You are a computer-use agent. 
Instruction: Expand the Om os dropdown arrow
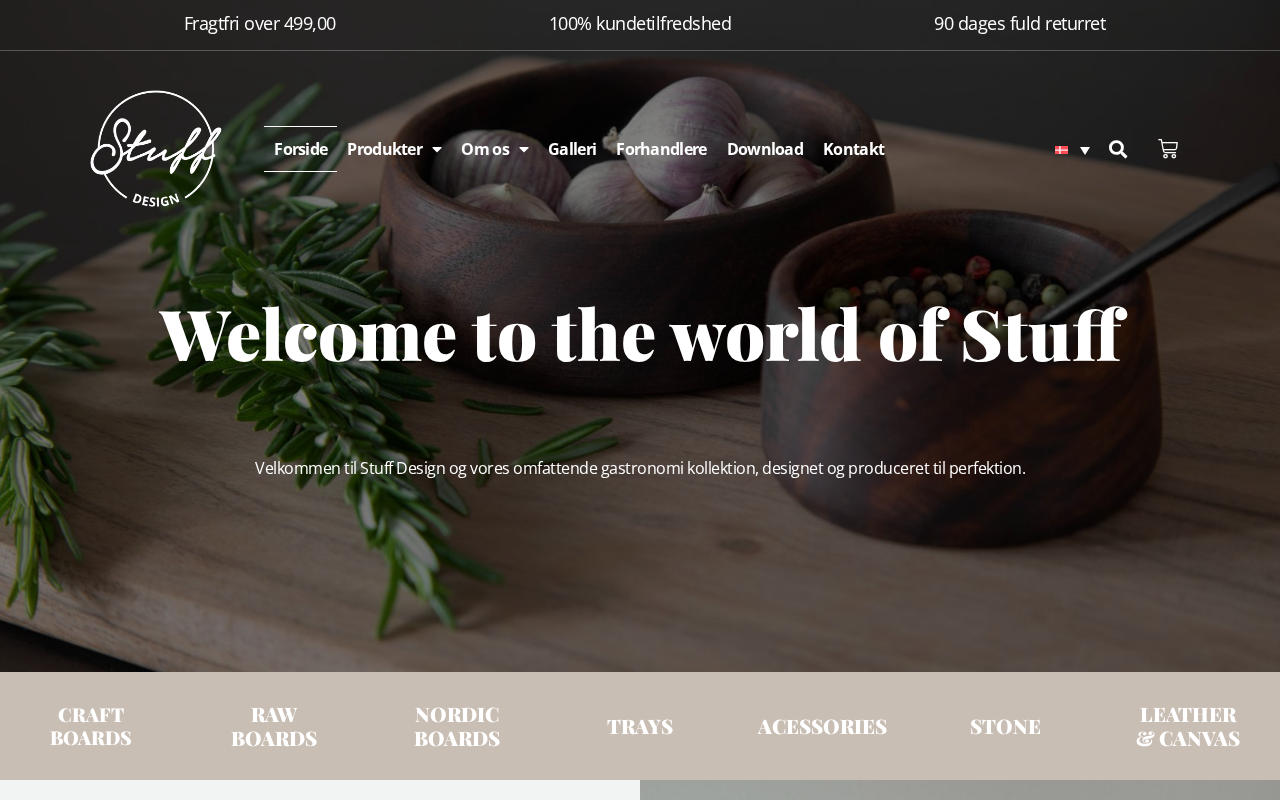(524, 150)
